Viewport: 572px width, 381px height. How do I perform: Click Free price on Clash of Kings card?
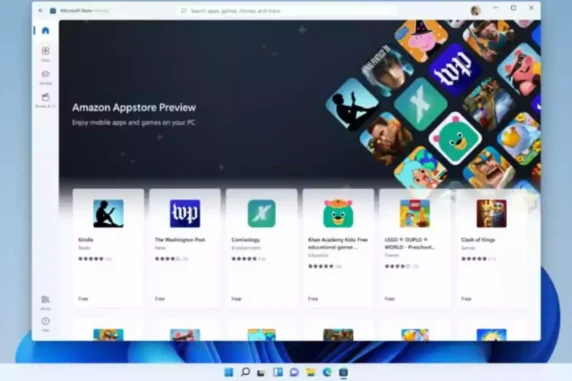pyautogui.click(x=466, y=299)
